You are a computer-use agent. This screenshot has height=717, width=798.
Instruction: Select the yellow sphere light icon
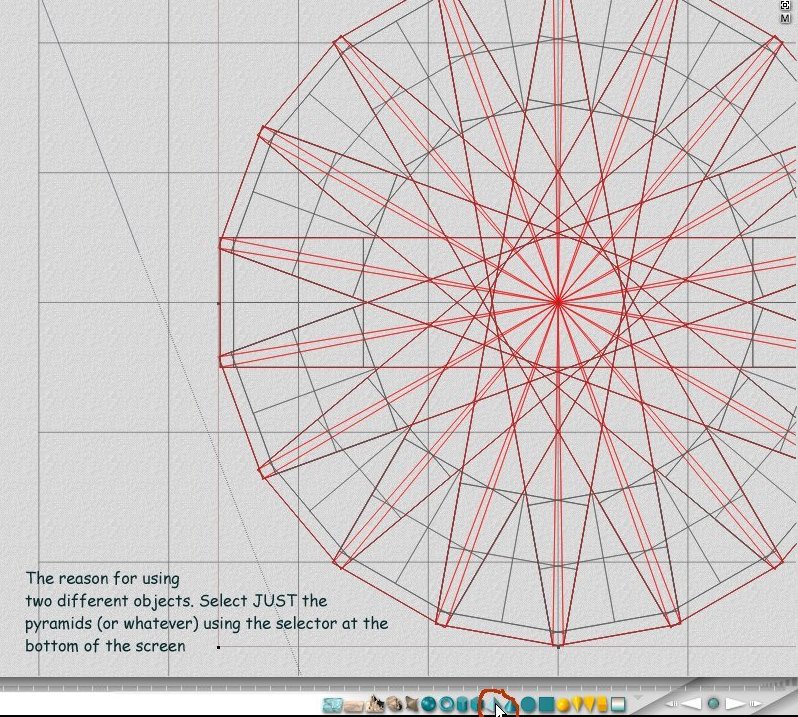click(x=564, y=704)
